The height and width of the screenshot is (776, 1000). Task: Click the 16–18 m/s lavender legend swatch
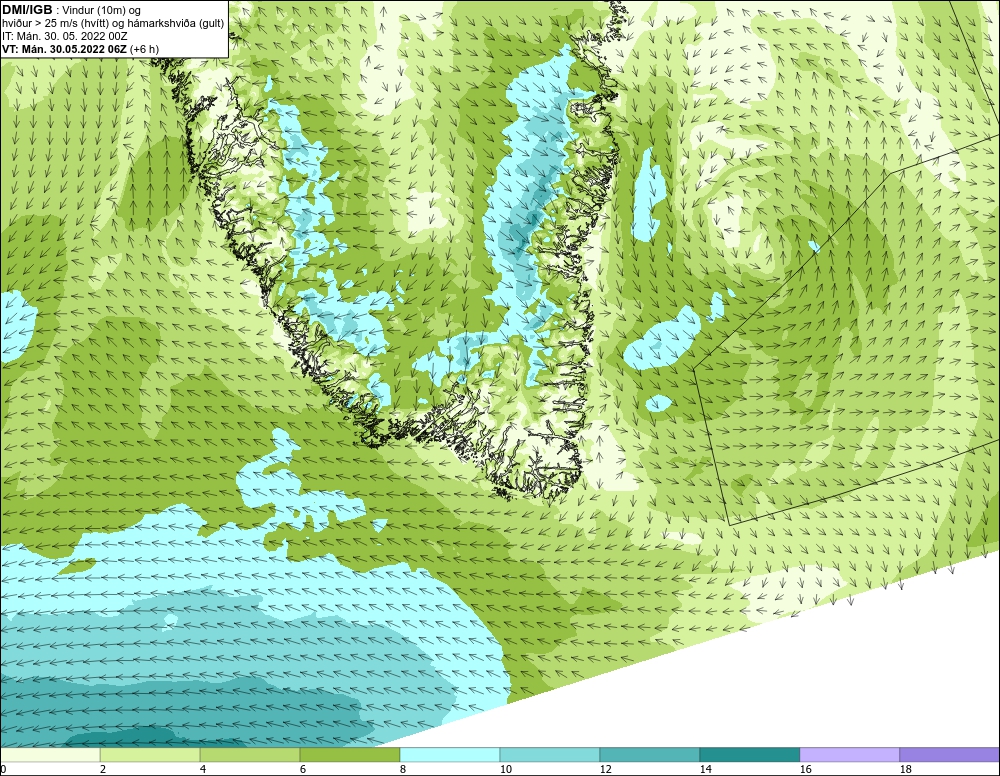(849, 755)
